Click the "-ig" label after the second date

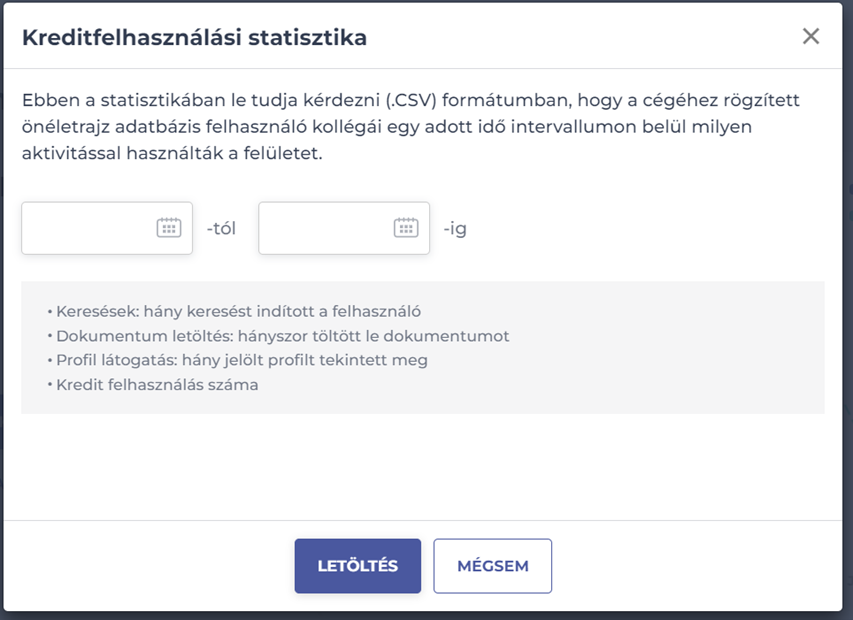(x=455, y=229)
